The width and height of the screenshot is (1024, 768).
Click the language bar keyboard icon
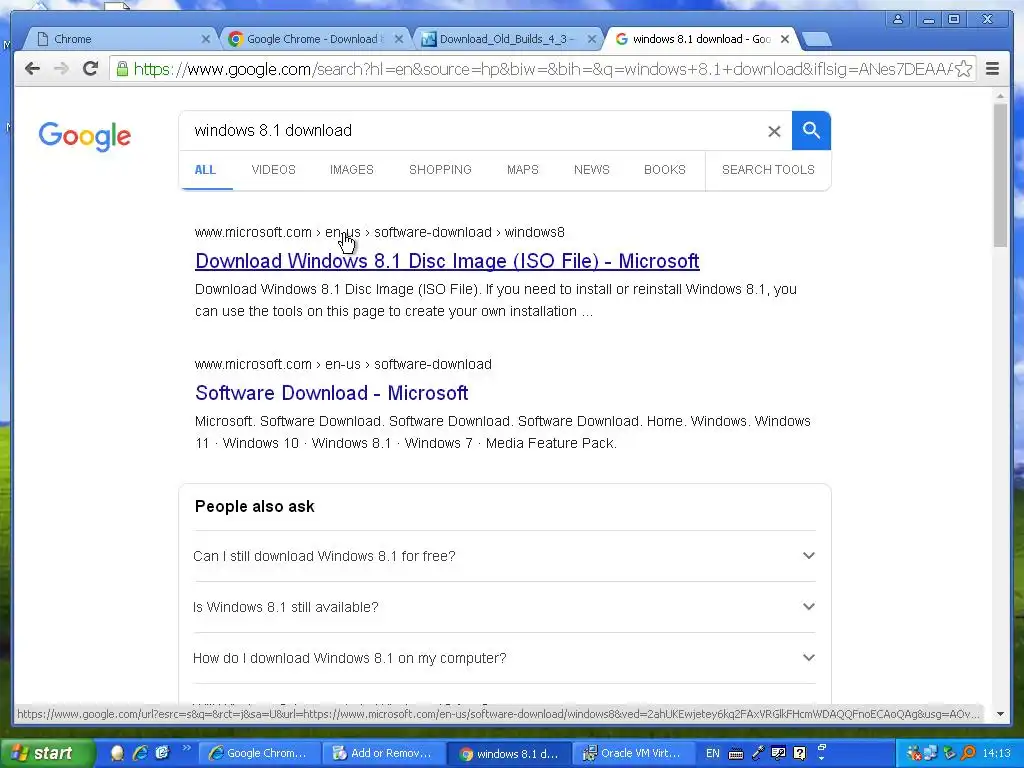coord(736,754)
